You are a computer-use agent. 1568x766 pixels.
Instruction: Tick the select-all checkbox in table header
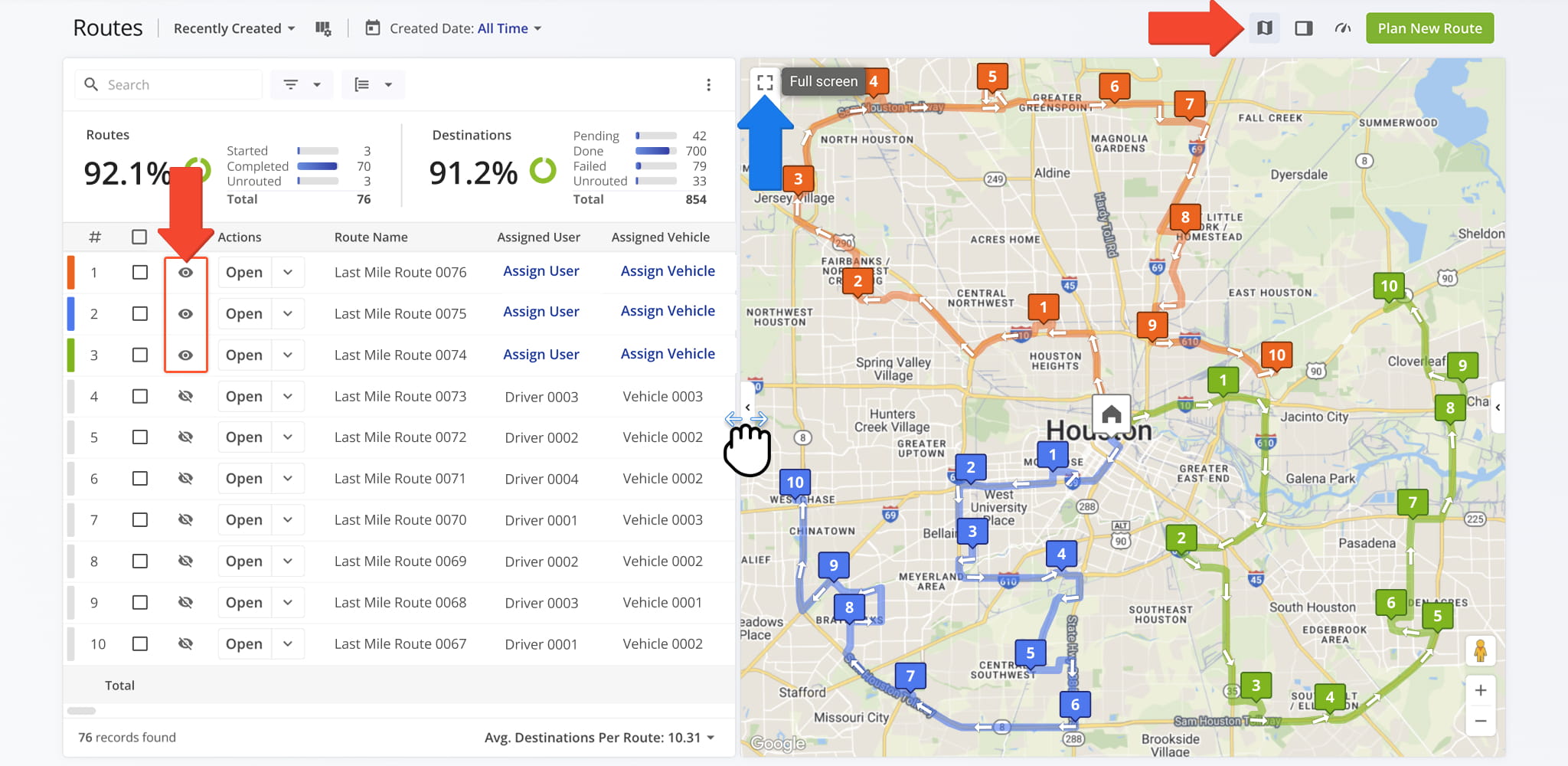pyautogui.click(x=139, y=237)
